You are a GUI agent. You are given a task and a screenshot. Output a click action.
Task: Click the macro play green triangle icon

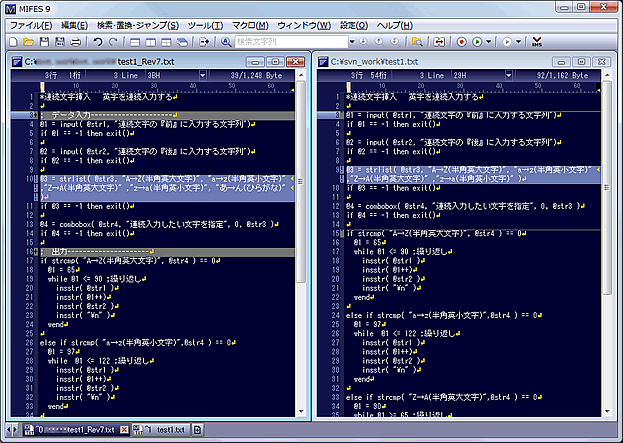tap(477, 42)
